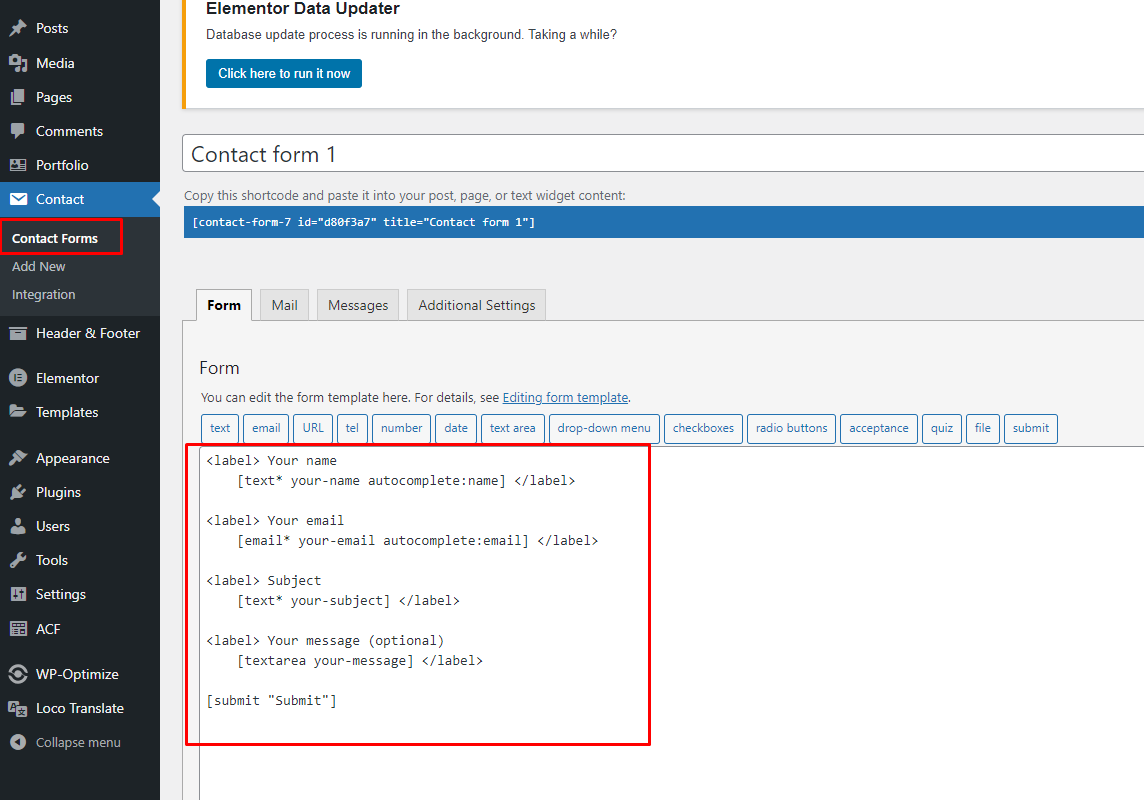Click the Posts pushpin icon in sidebar
The width and height of the screenshot is (1144, 800).
click(x=18, y=29)
